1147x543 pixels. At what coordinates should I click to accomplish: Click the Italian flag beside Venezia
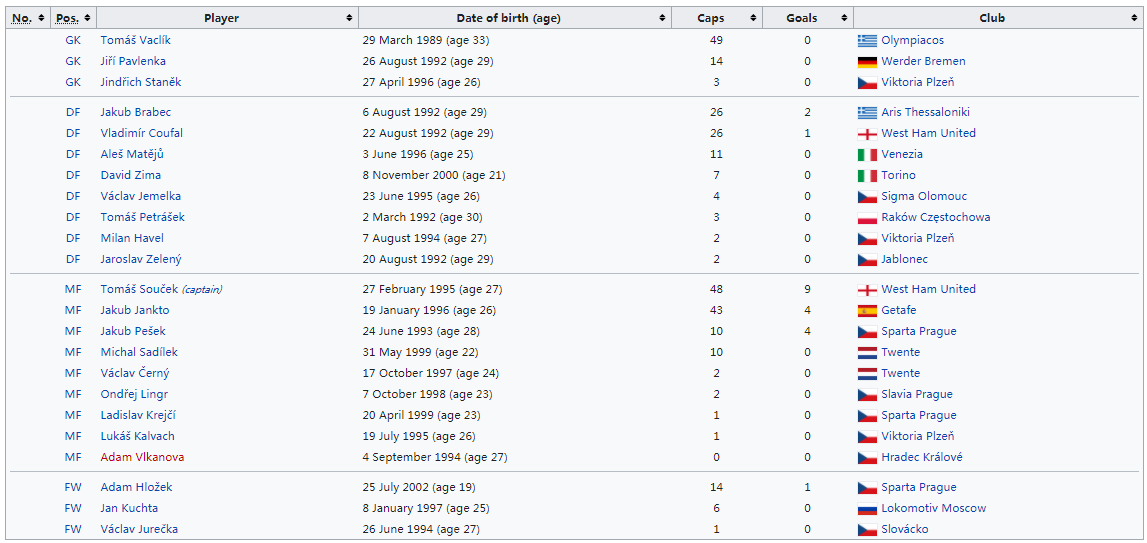click(867, 155)
